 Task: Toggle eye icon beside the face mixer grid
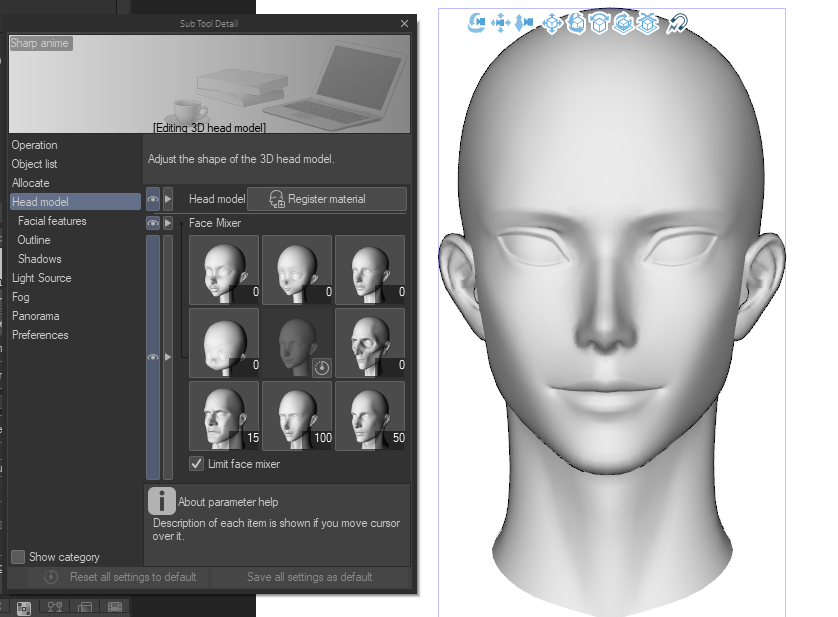[153, 357]
